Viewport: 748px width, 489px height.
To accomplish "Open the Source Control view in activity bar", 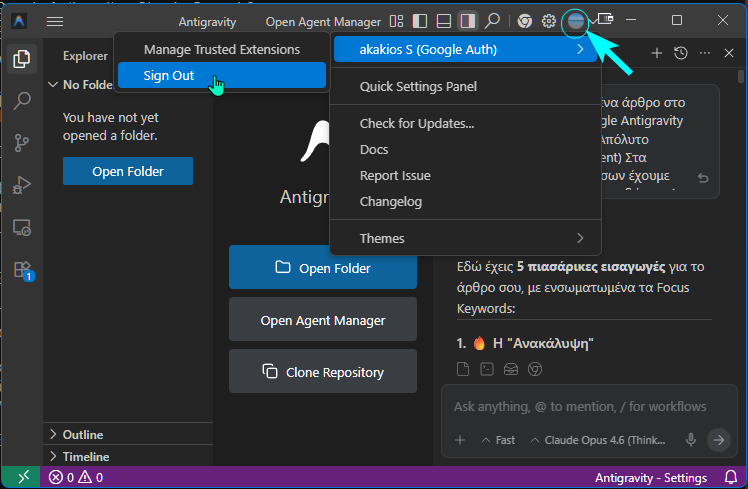I will click(22, 143).
